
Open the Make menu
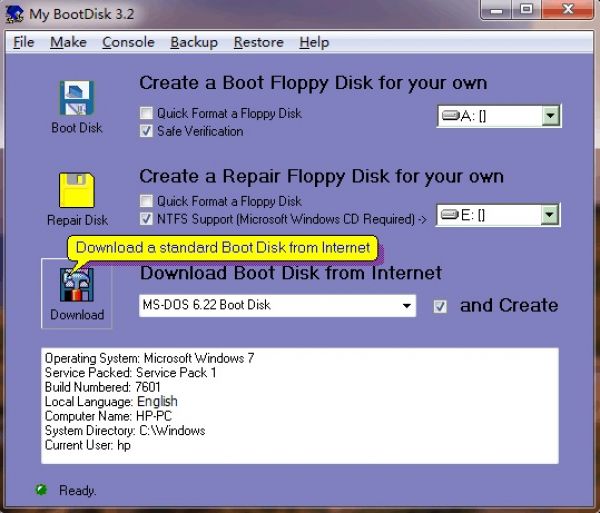[x=68, y=42]
